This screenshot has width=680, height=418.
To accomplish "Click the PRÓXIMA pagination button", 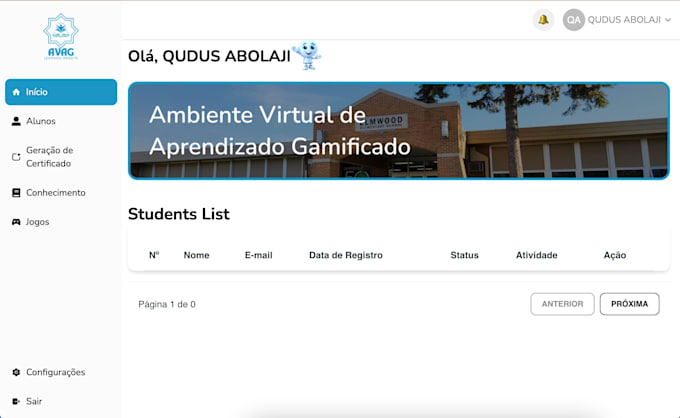I will [630, 304].
